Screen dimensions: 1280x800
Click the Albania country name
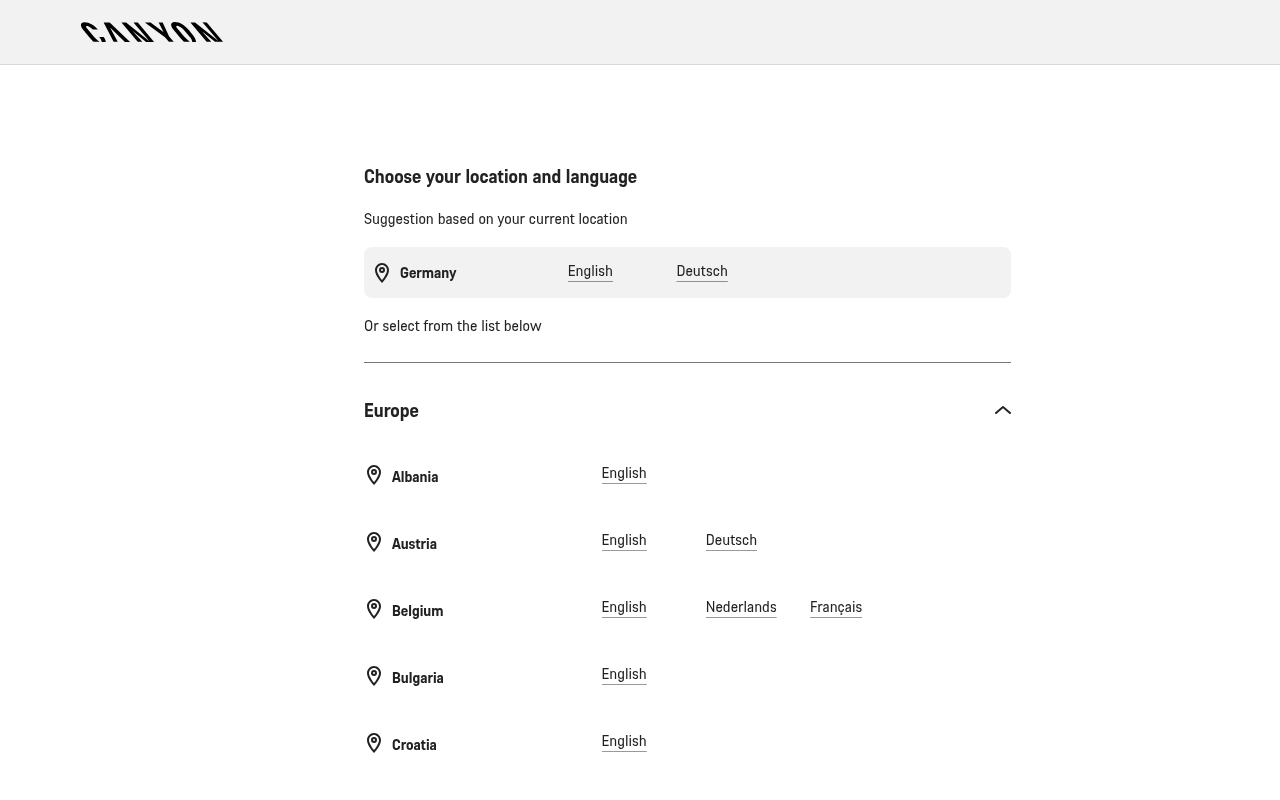(x=415, y=477)
